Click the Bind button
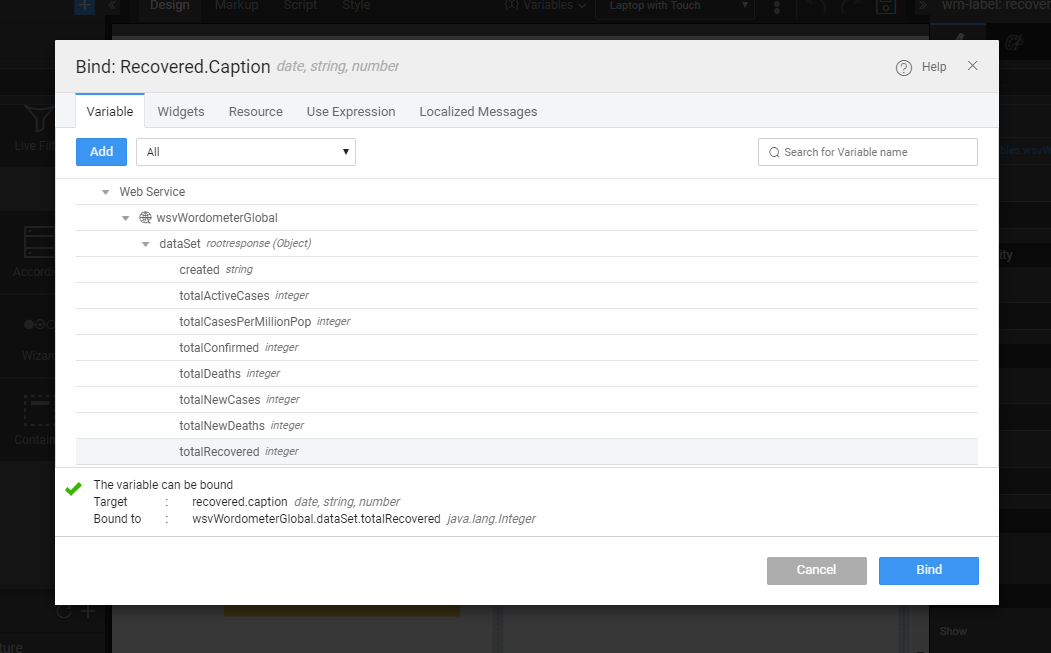 tap(928, 570)
